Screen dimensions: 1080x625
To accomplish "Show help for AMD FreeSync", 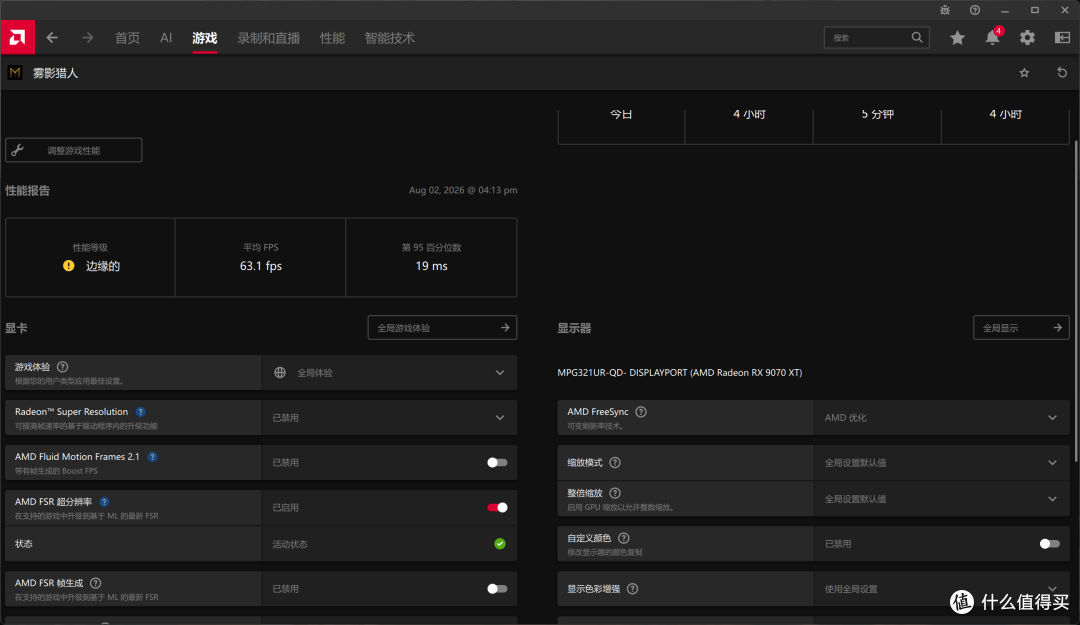I will [x=641, y=411].
